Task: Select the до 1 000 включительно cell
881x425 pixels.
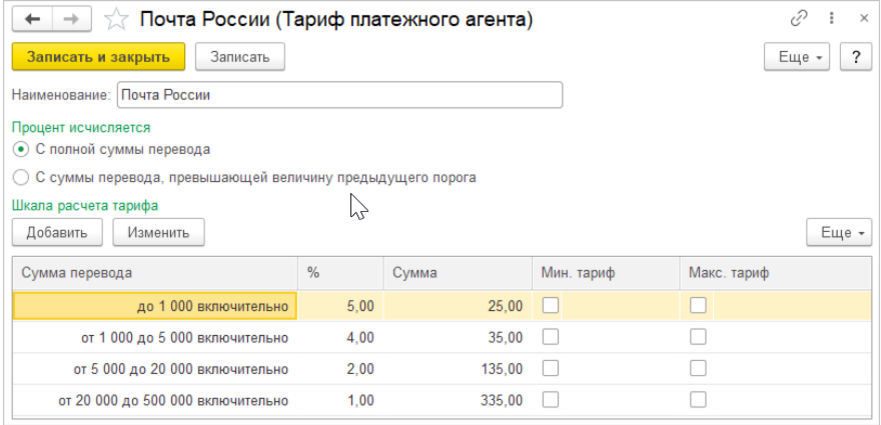Action: 155,306
